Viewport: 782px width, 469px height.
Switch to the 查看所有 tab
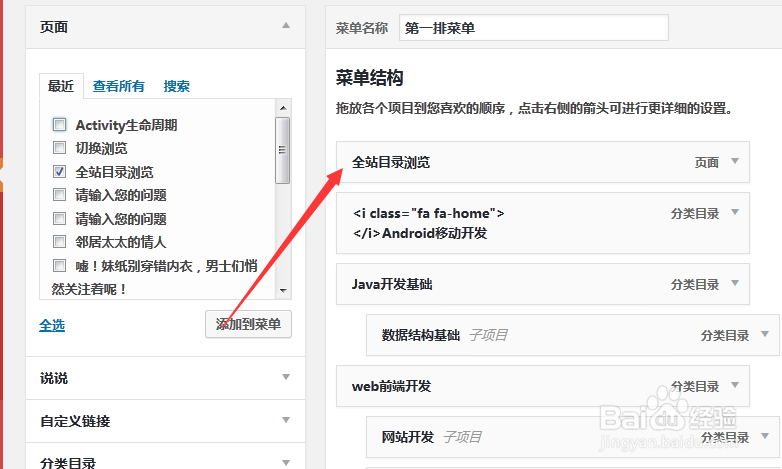coord(119,86)
